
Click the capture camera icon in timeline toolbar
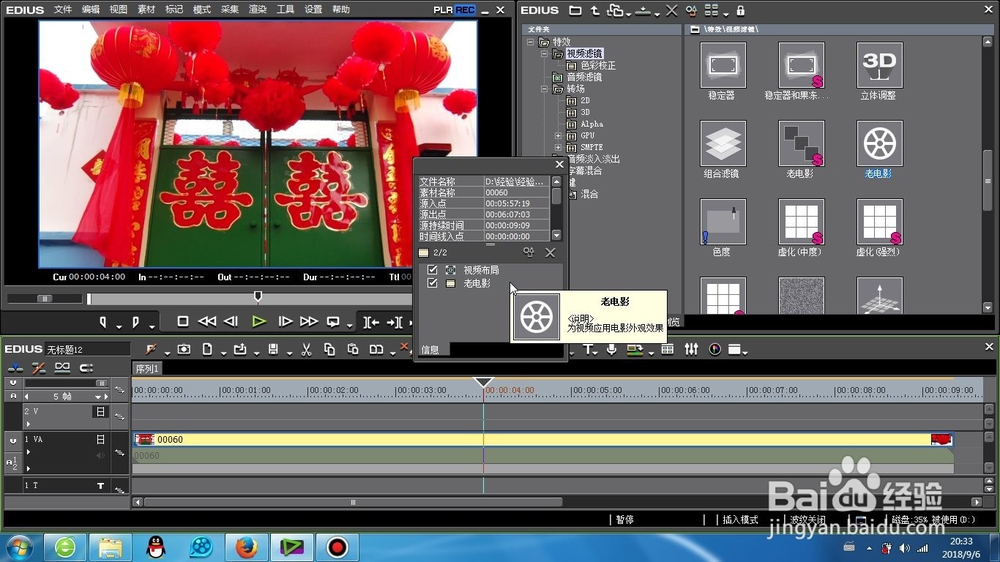[184, 349]
